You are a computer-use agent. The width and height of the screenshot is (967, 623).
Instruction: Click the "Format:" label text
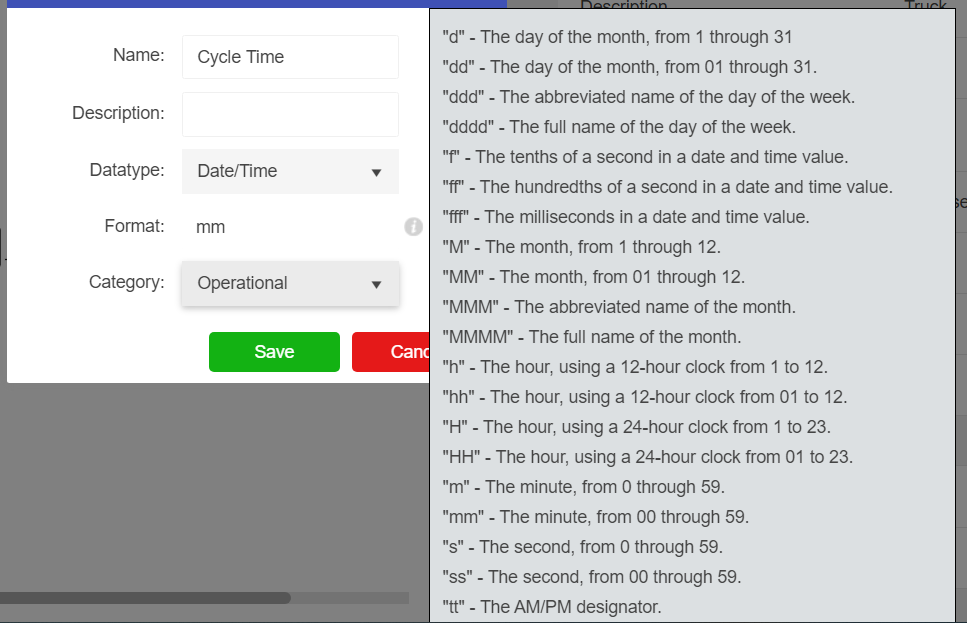coord(134,226)
